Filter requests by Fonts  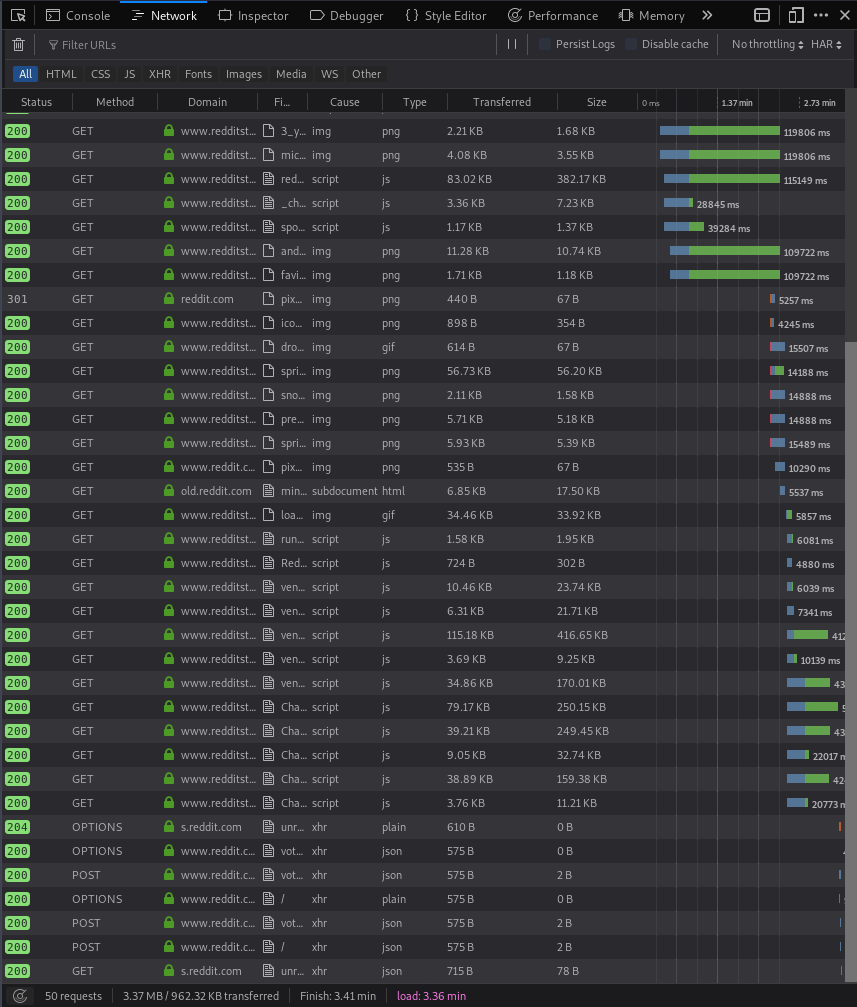(x=199, y=74)
